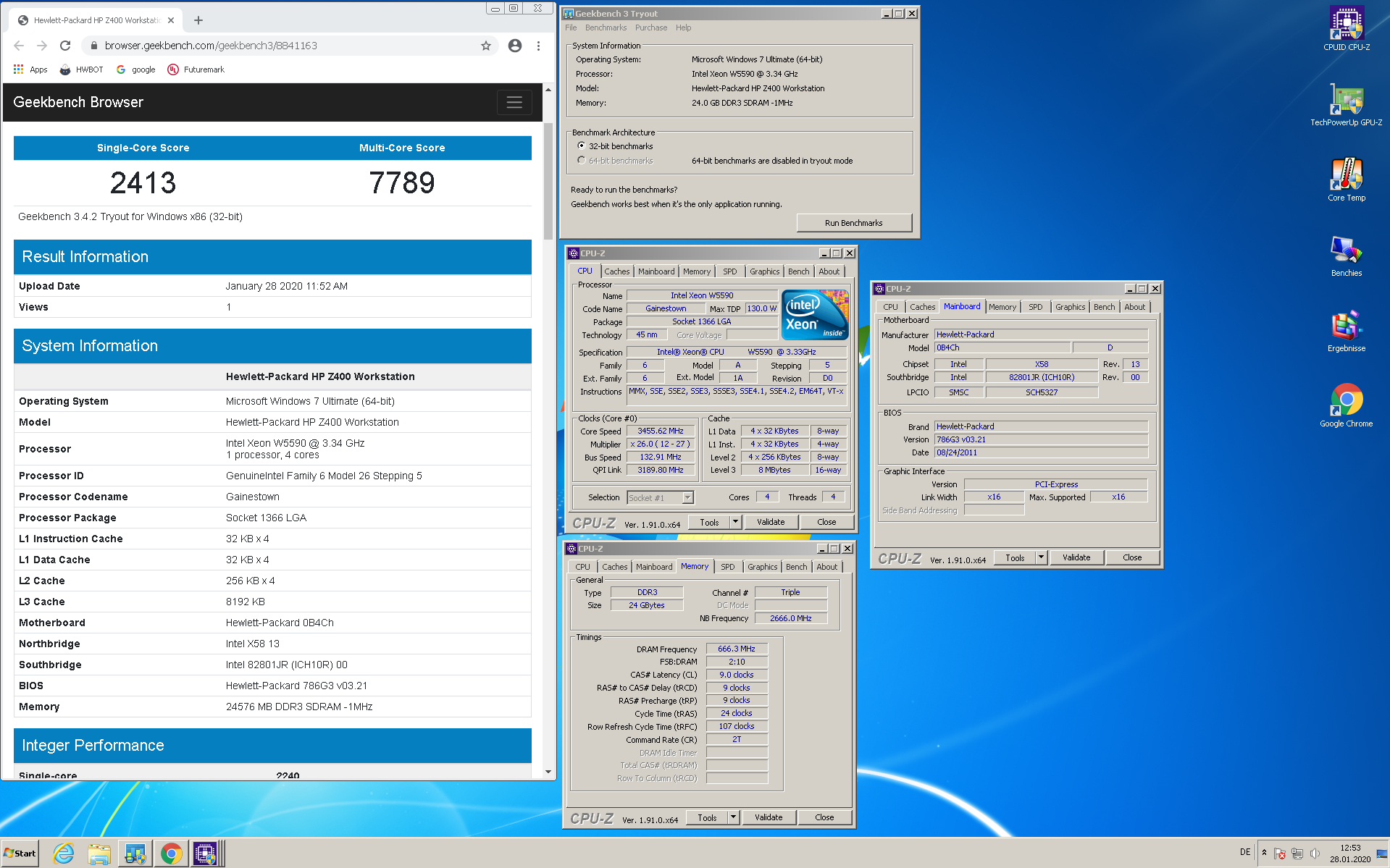Open Chrome three-dot menu
Screen dimensions: 1390x868
coord(538,46)
